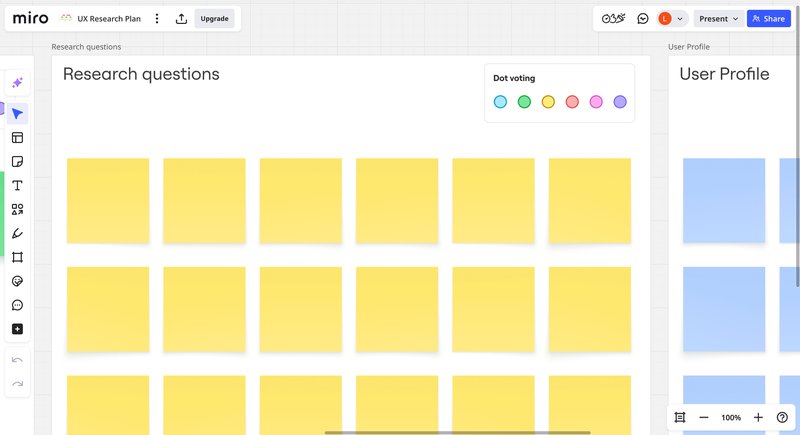Open board options three-dot menu
Viewport: 800px width, 435px height.
[x=157, y=18]
